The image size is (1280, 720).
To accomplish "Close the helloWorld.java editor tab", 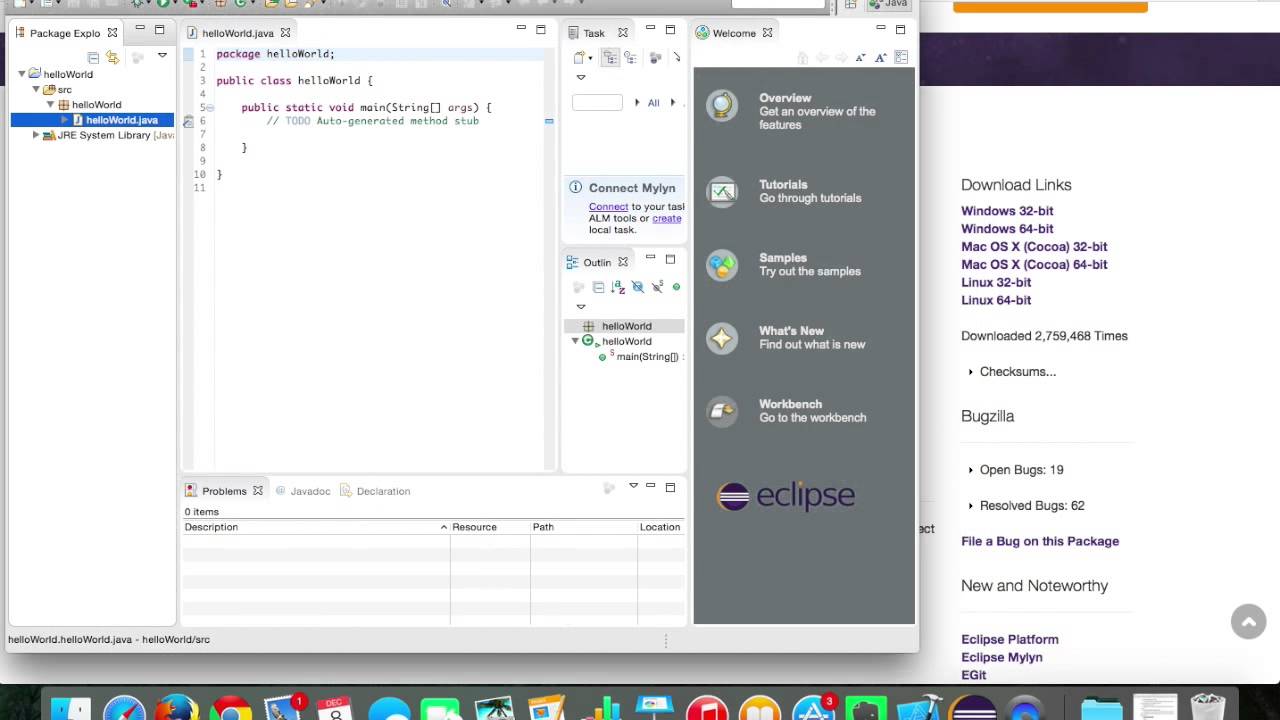I will (x=285, y=33).
